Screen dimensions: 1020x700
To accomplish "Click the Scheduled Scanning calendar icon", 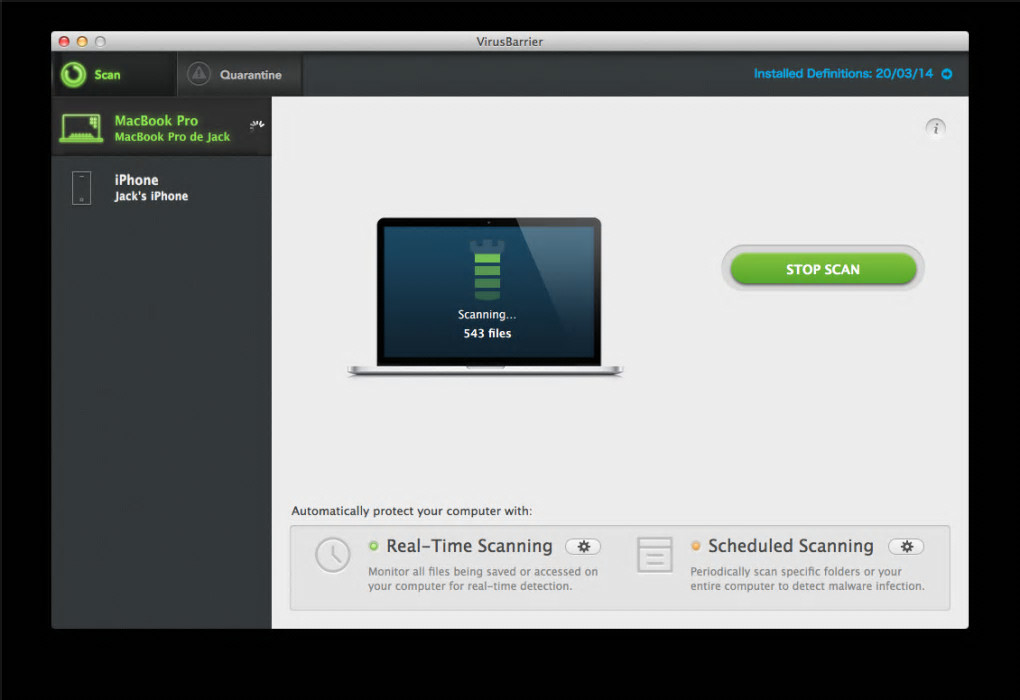I will click(x=654, y=555).
